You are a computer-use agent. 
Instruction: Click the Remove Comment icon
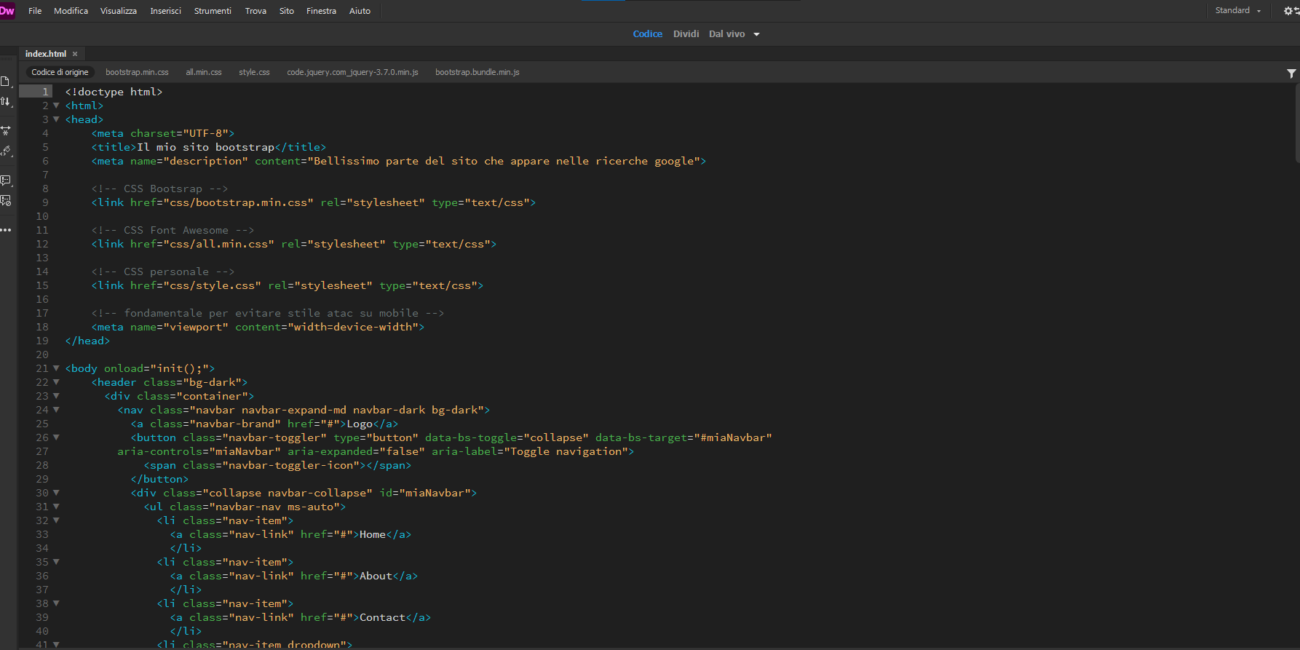(x=6, y=201)
